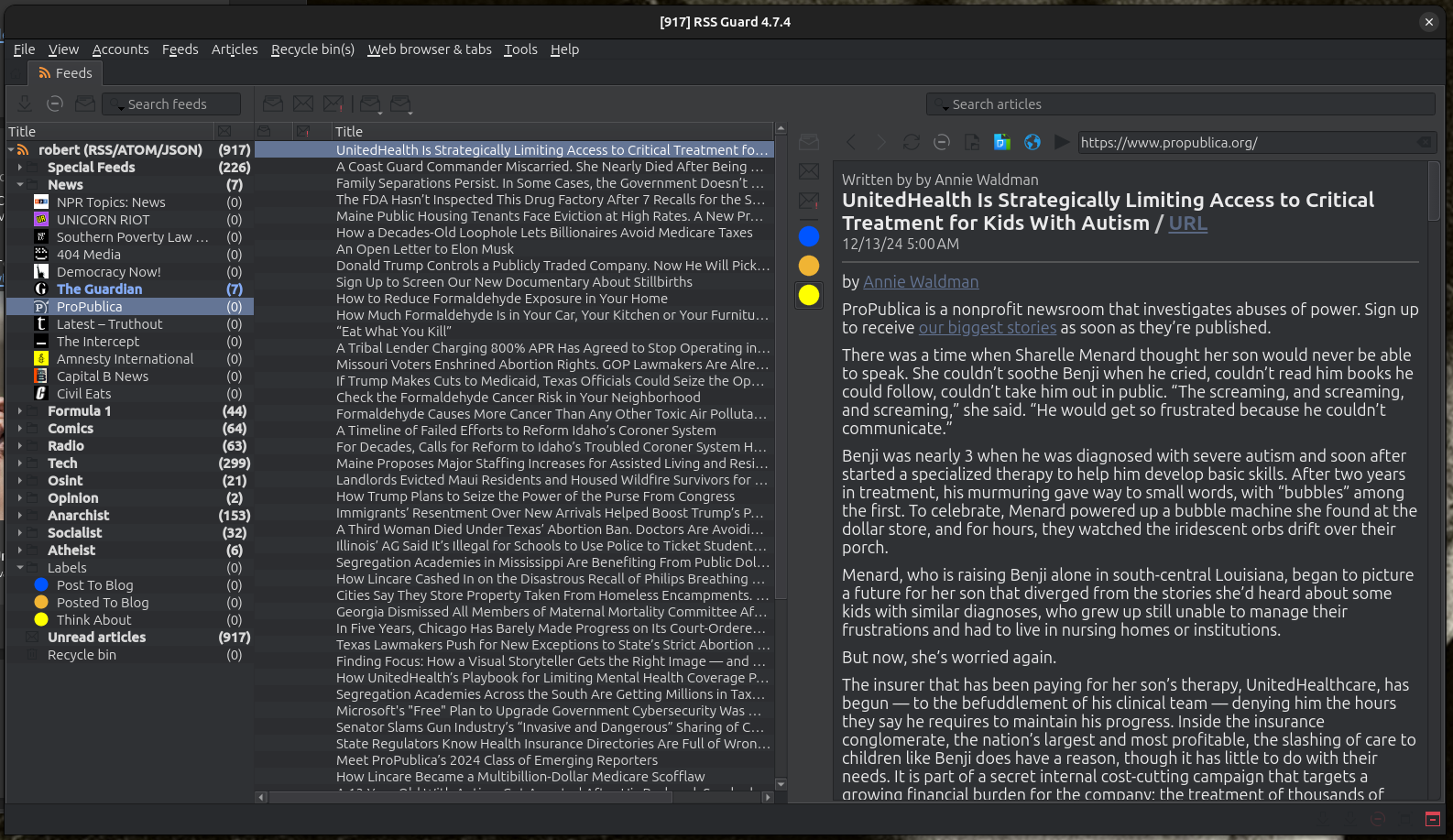Select the Unread articles item
Viewport: 1453px width, 840px height.
coord(96,638)
